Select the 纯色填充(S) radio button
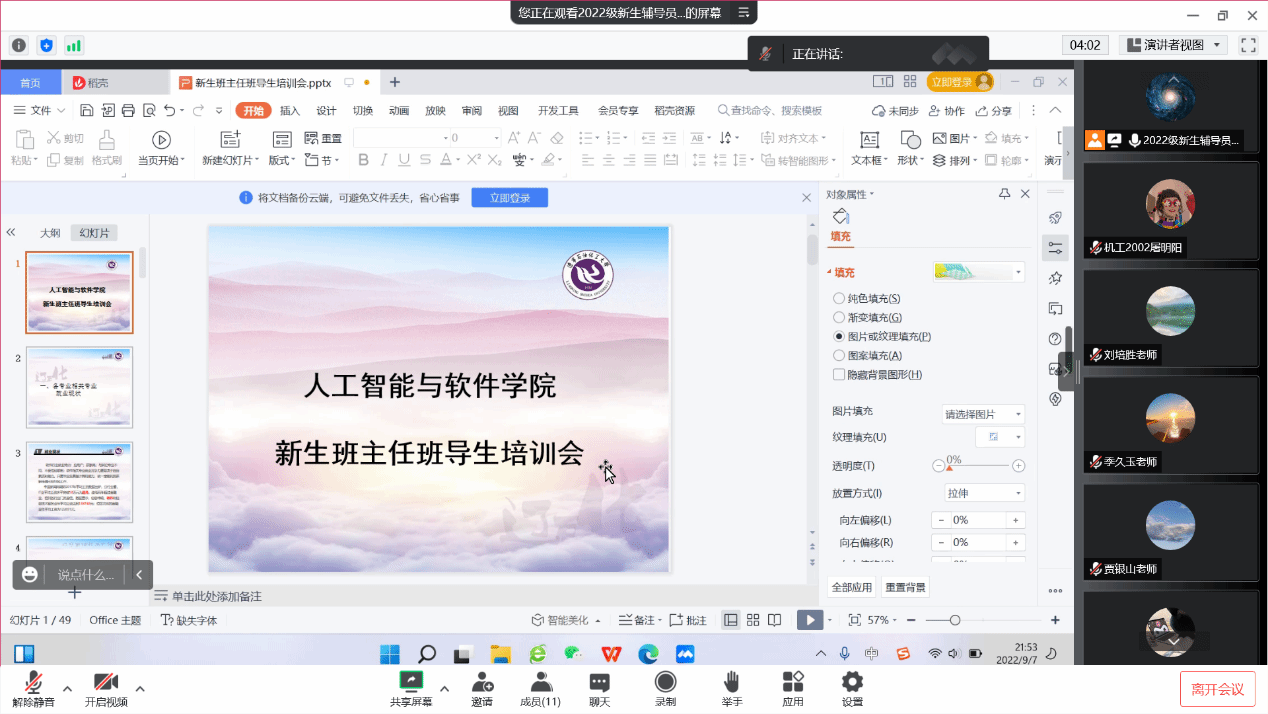 [x=839, y=298]
